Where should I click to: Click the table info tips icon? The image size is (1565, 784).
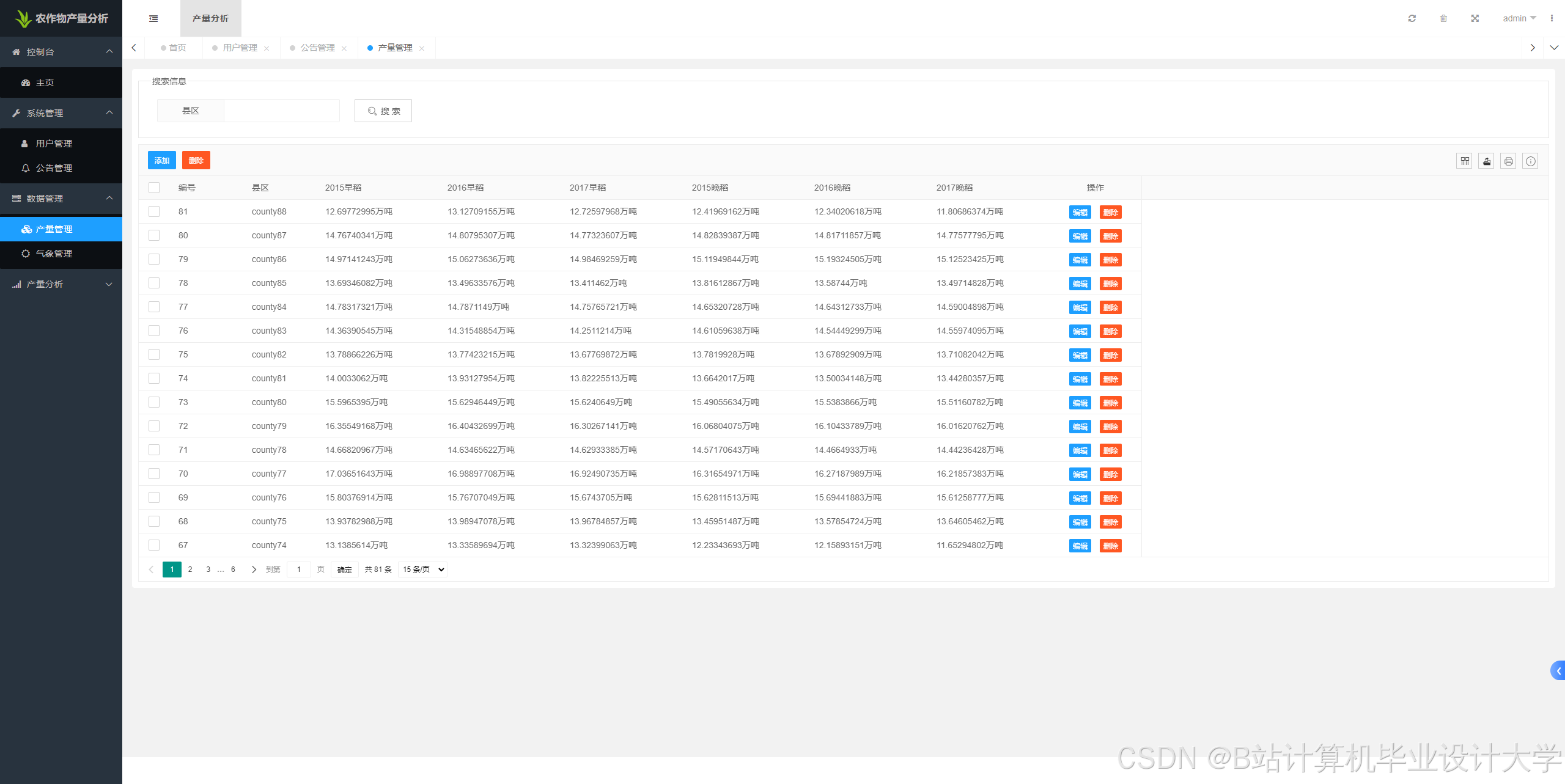click(x=1530, y=161)
